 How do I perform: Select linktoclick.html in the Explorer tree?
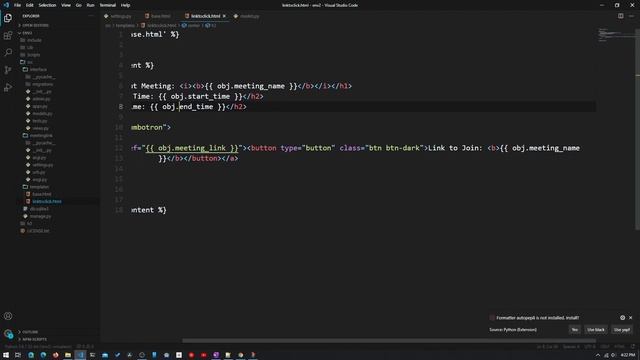click(x=47, y=202)
